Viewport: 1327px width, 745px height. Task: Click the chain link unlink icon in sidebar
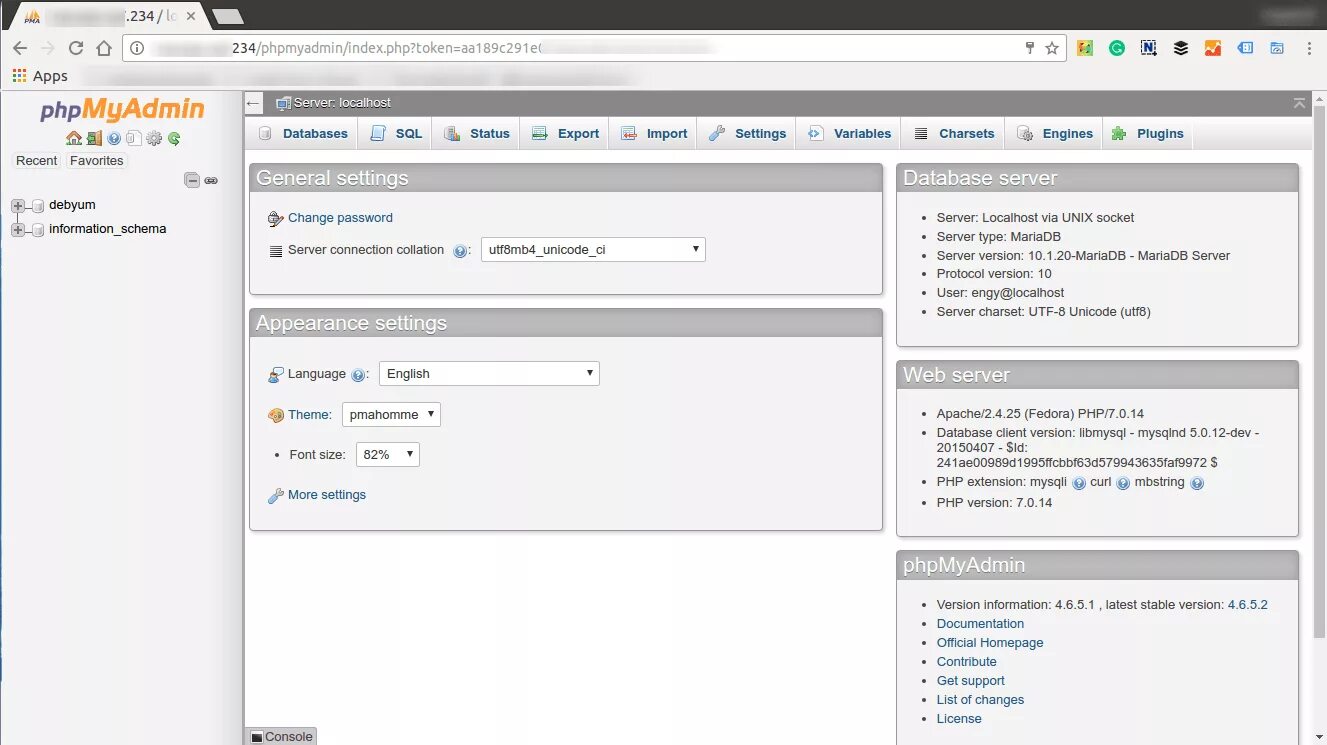coord(211,180)
